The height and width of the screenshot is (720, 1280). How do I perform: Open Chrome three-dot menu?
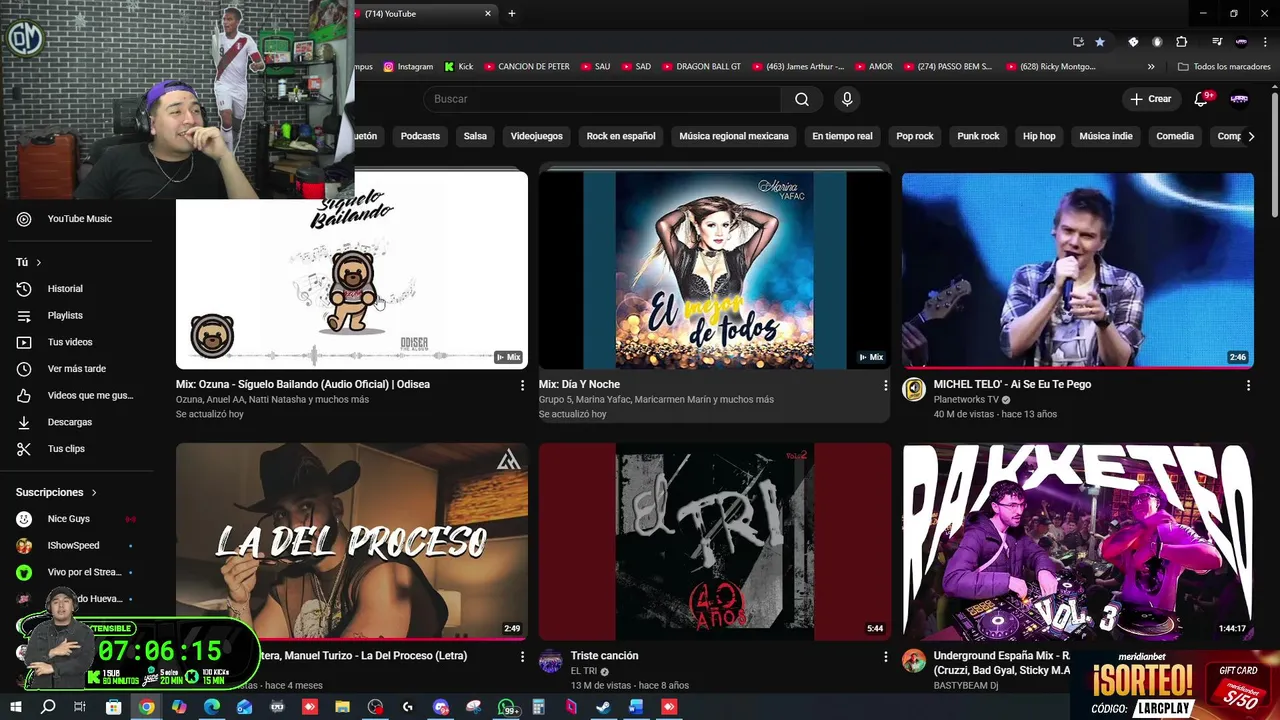pos(1265,42)
